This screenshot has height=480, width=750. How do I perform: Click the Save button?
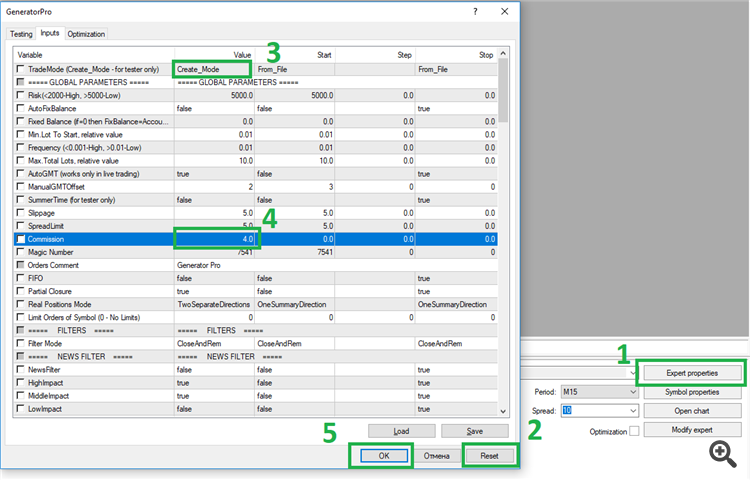coord(474,431)
